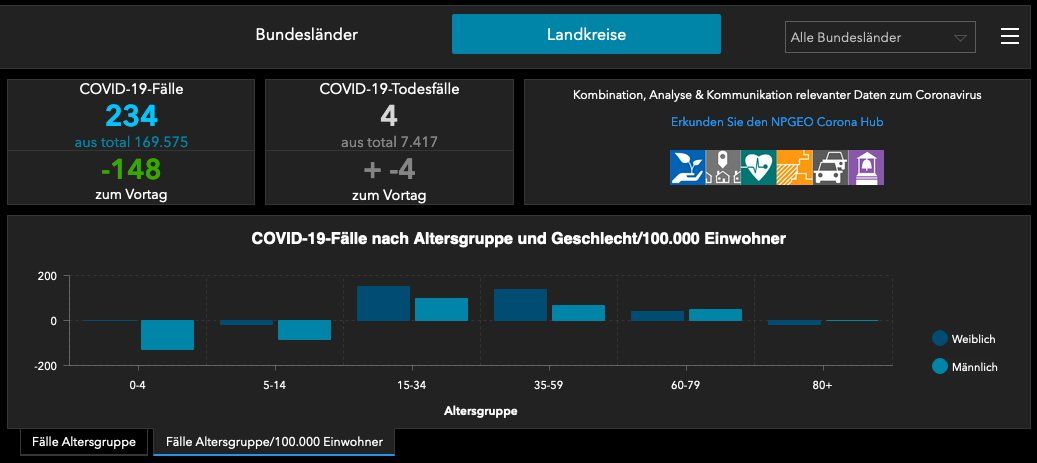Open the Erkunden Sie den NPGEO Corona Hub link
This screenshot has width=1037, height=463.
pyautogui.click(x=777, y=122)
